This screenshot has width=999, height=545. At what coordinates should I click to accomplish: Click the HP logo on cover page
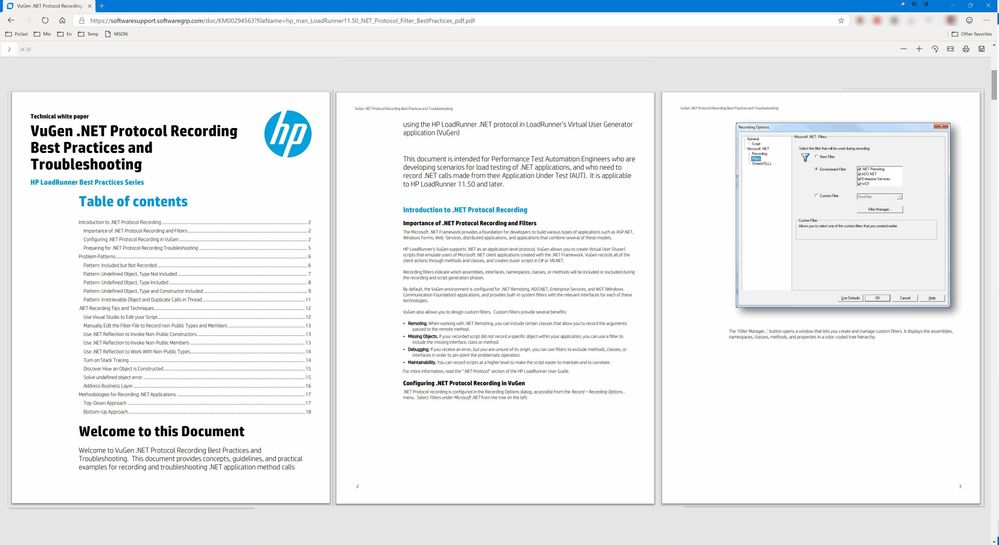(x=288, y=134)
